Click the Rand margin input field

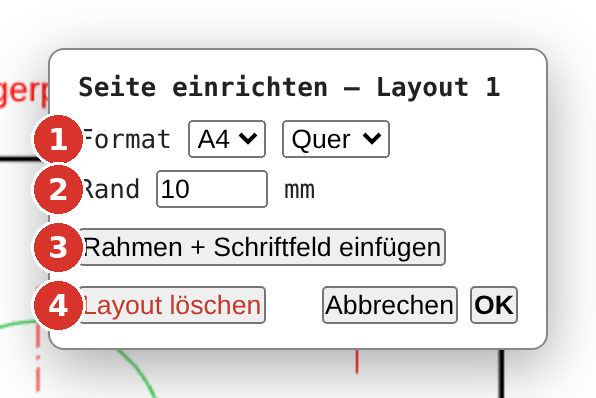[212, 189]
